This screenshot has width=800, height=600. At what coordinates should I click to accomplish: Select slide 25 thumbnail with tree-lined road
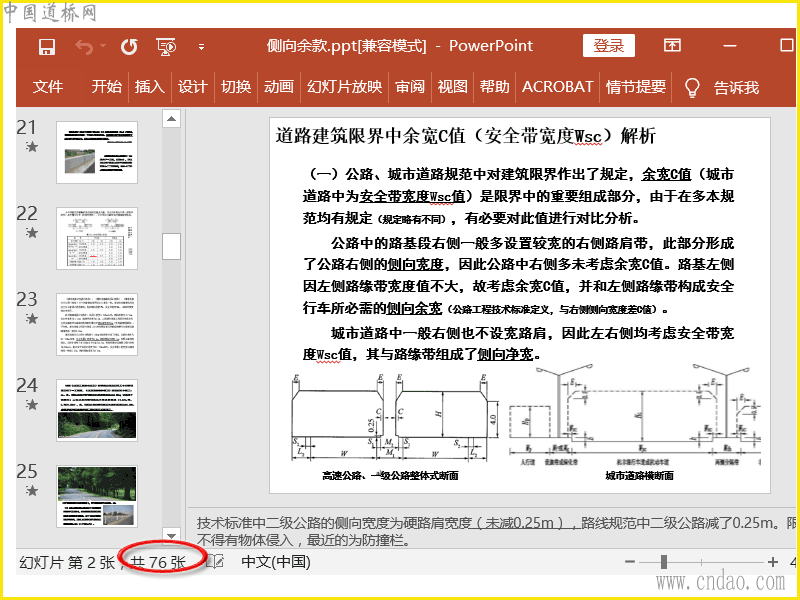click(x=97, y=496)
